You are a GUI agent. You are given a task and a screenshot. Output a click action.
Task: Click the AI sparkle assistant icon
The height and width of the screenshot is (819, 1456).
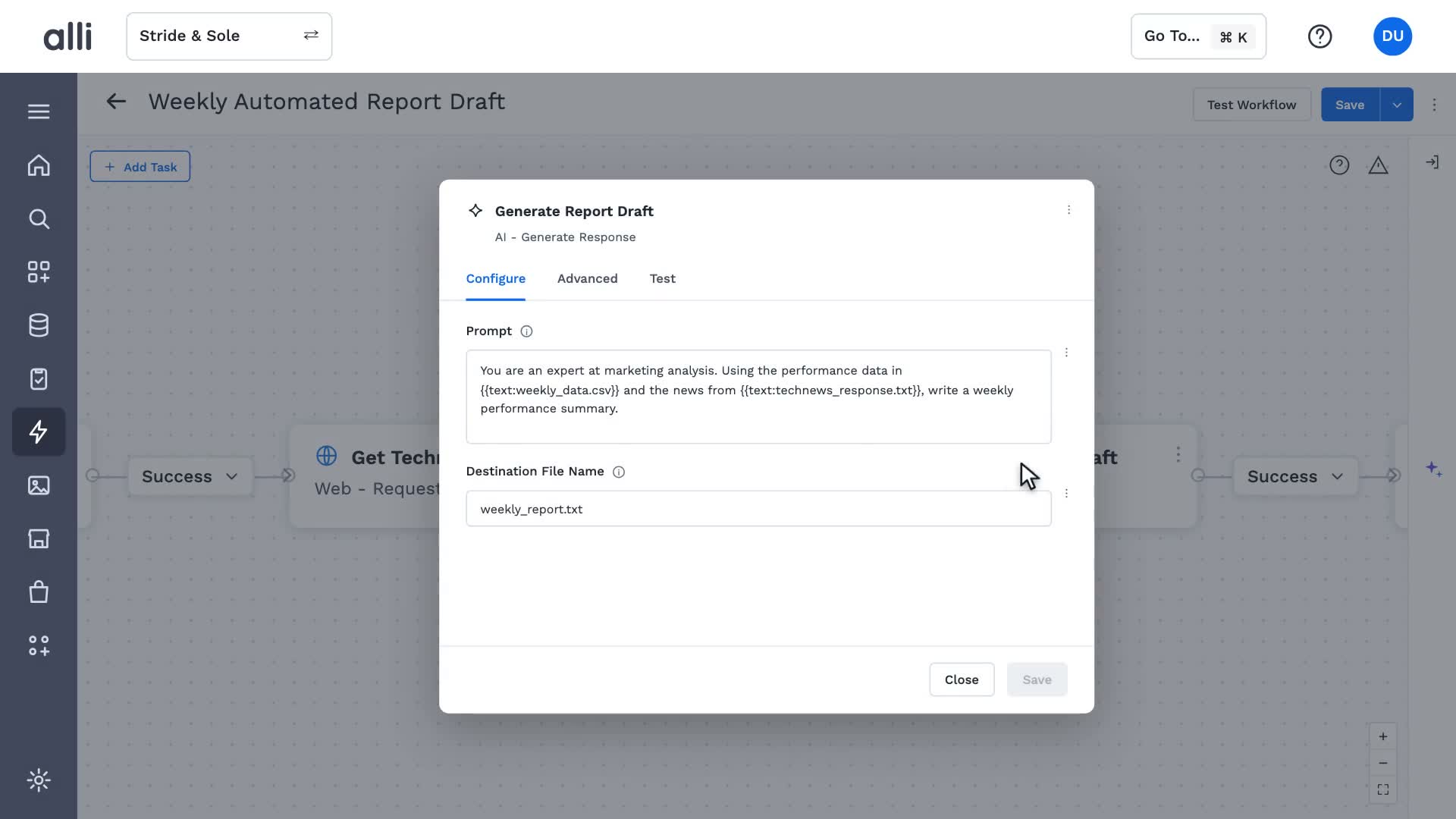1433,469
